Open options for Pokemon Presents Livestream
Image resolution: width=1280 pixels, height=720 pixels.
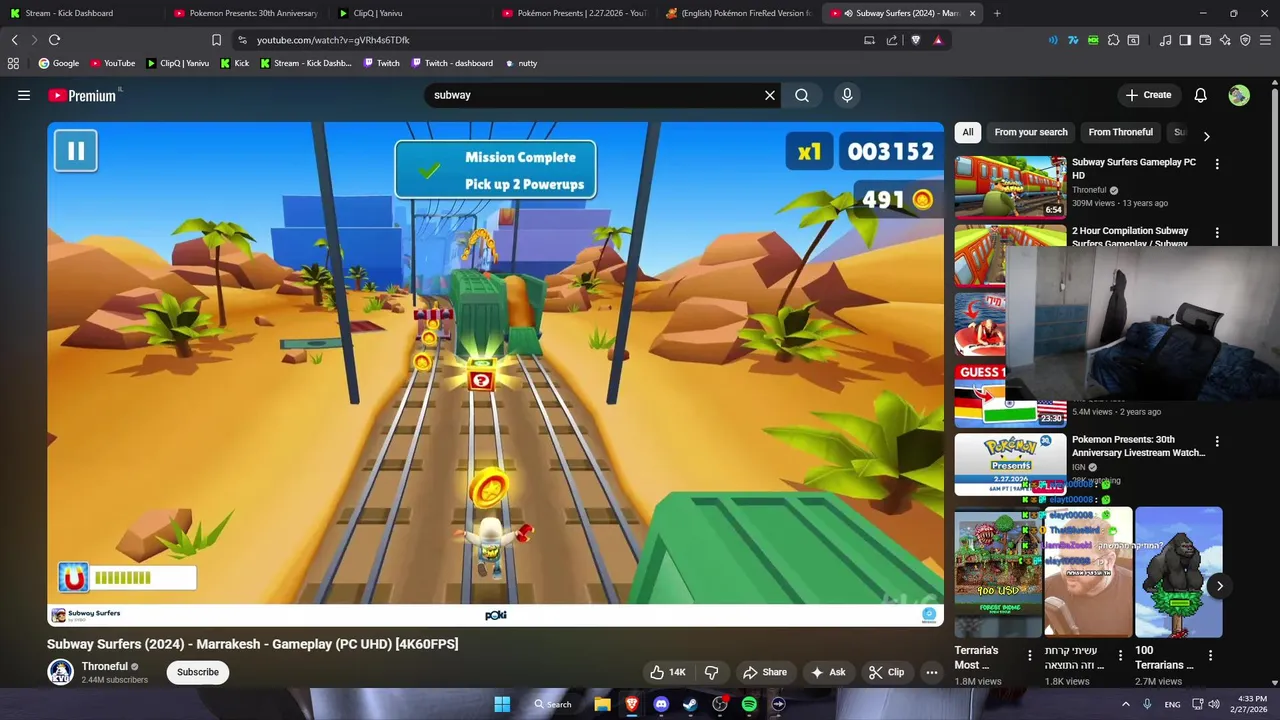(1217, 441)
